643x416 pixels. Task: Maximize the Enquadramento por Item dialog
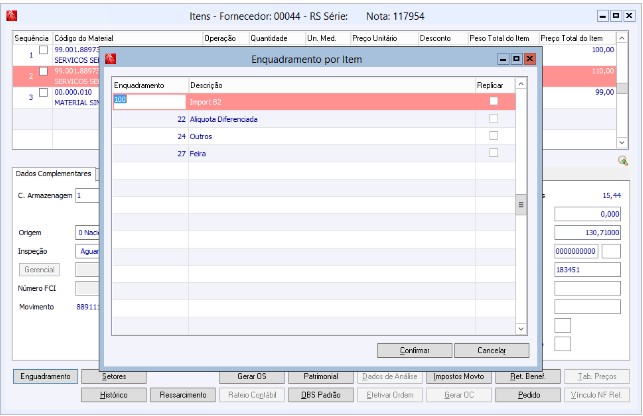tap(516, 59)
